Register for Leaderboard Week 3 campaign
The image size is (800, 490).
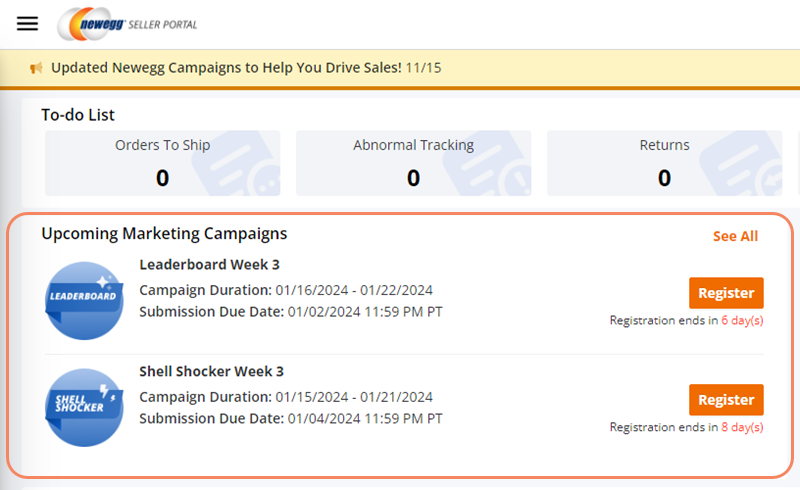(x=726, y=293)
